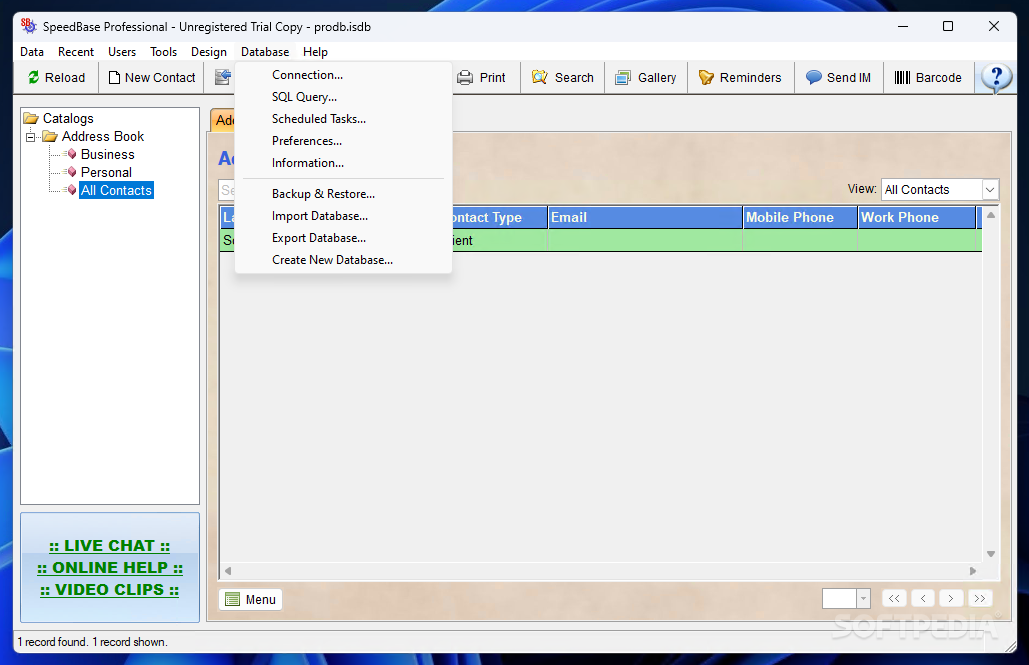Click the Search magnifier icon
Screen dimensions: 1029x665
click(539, 77)
